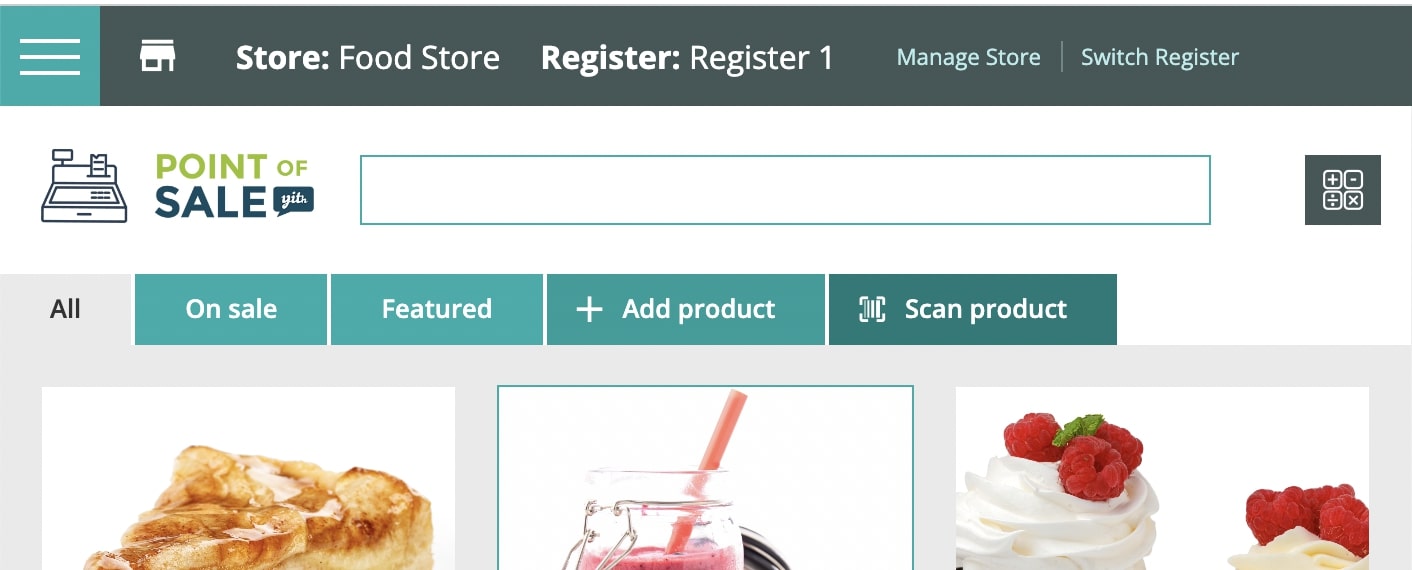The height and width of the screenshot is (570, 1412).
Task: Select the apple pie product thumbnail
Action: [248, 478]
